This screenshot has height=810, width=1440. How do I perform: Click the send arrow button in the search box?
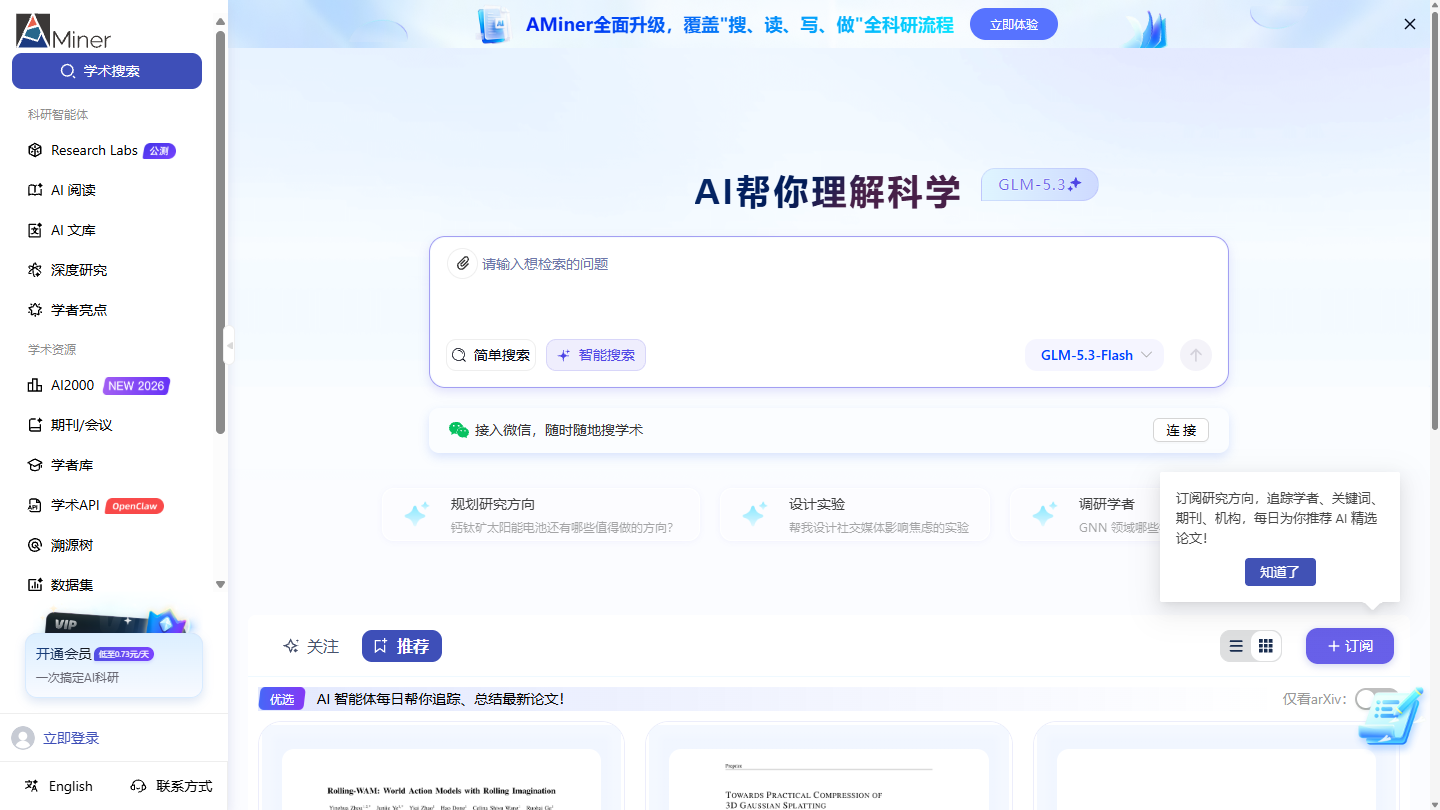click(1196, 355)
